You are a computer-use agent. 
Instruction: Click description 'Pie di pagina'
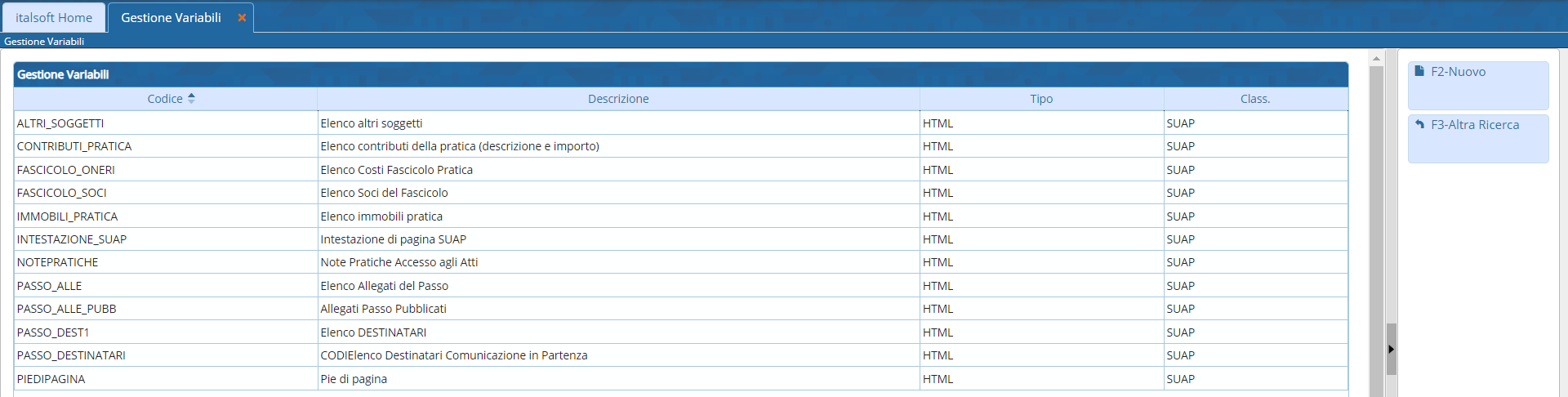click(354, 379)
